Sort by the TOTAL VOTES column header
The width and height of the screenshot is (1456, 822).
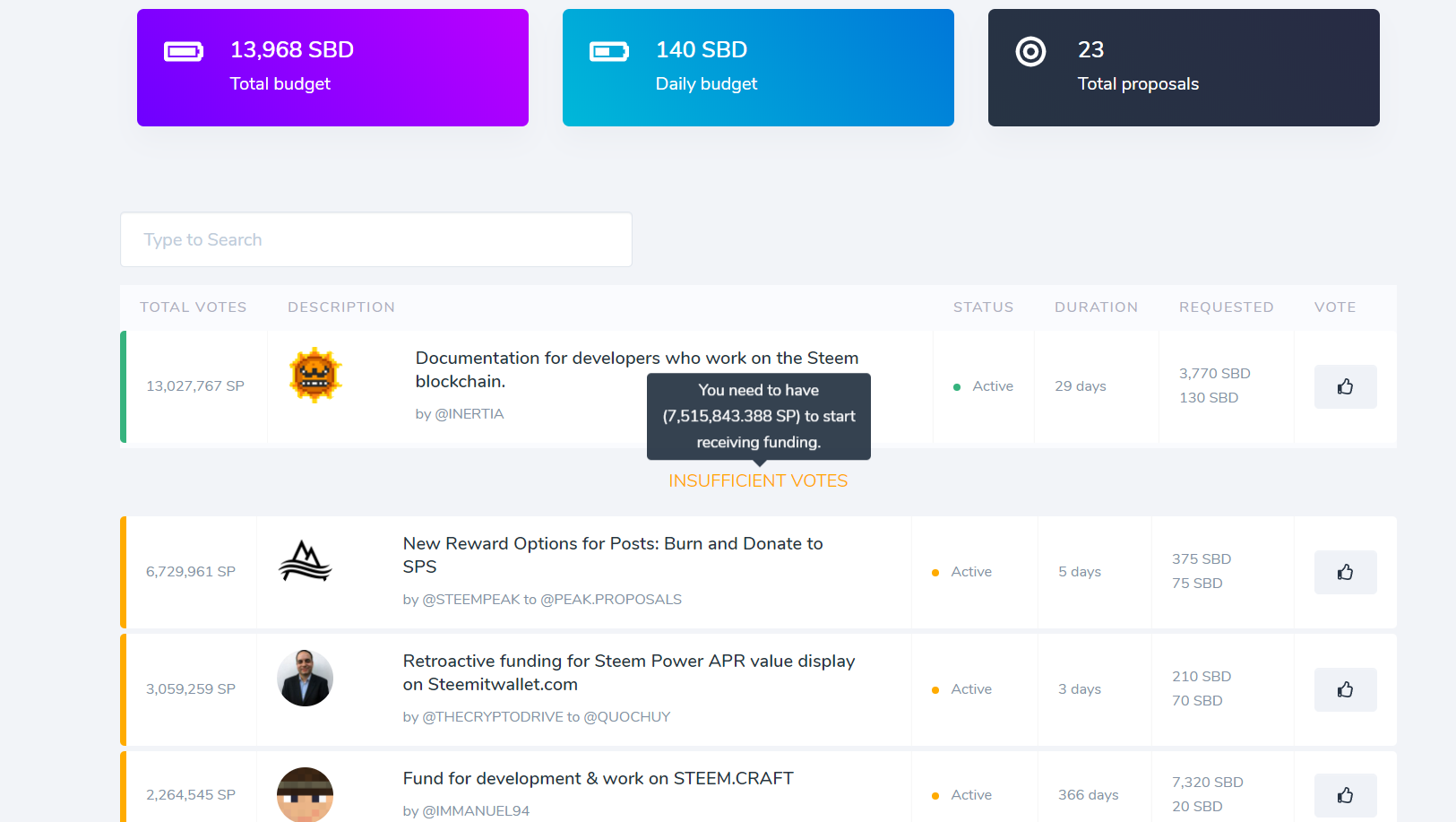coord(194,307)
